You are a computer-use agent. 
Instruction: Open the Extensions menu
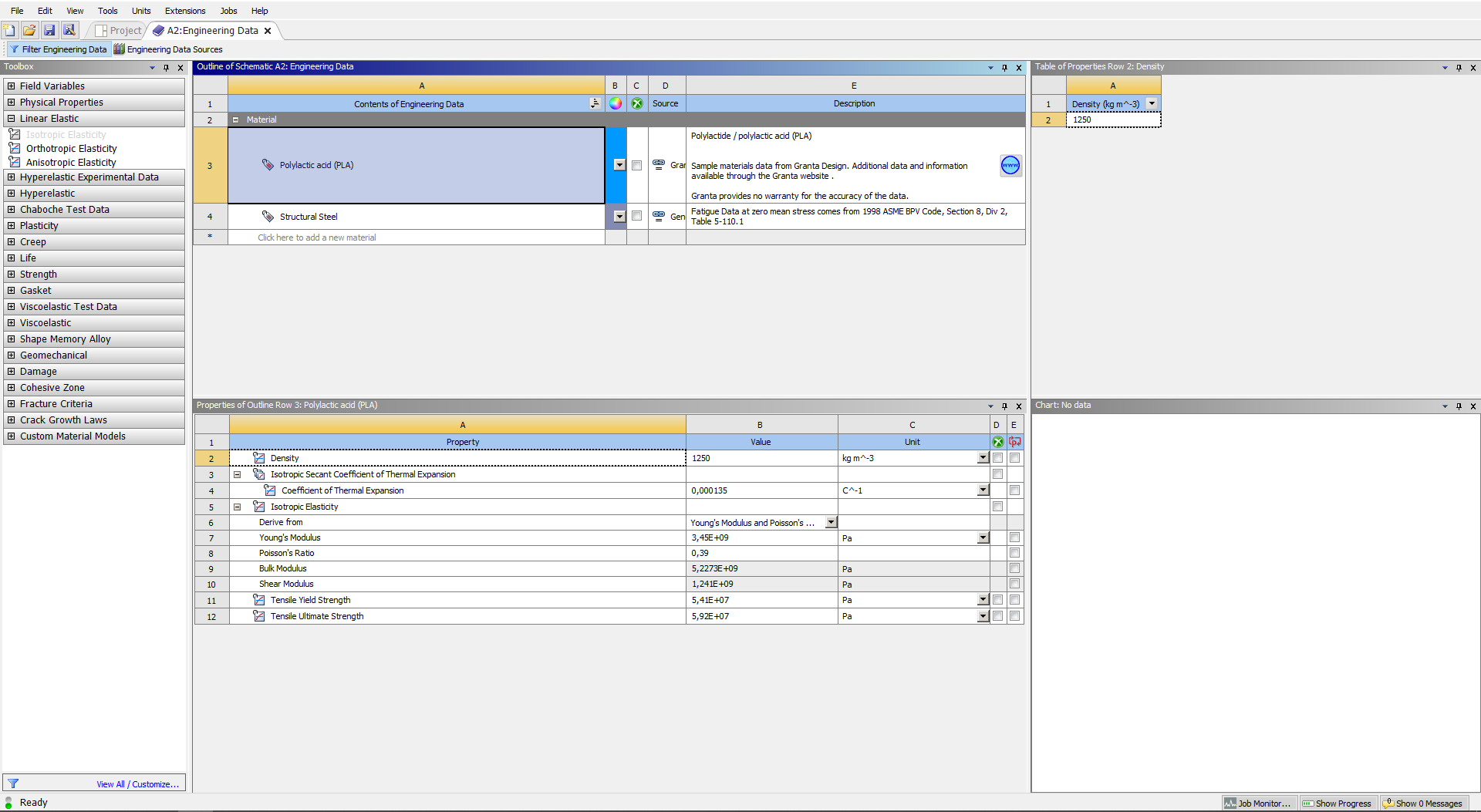(185, 11)
